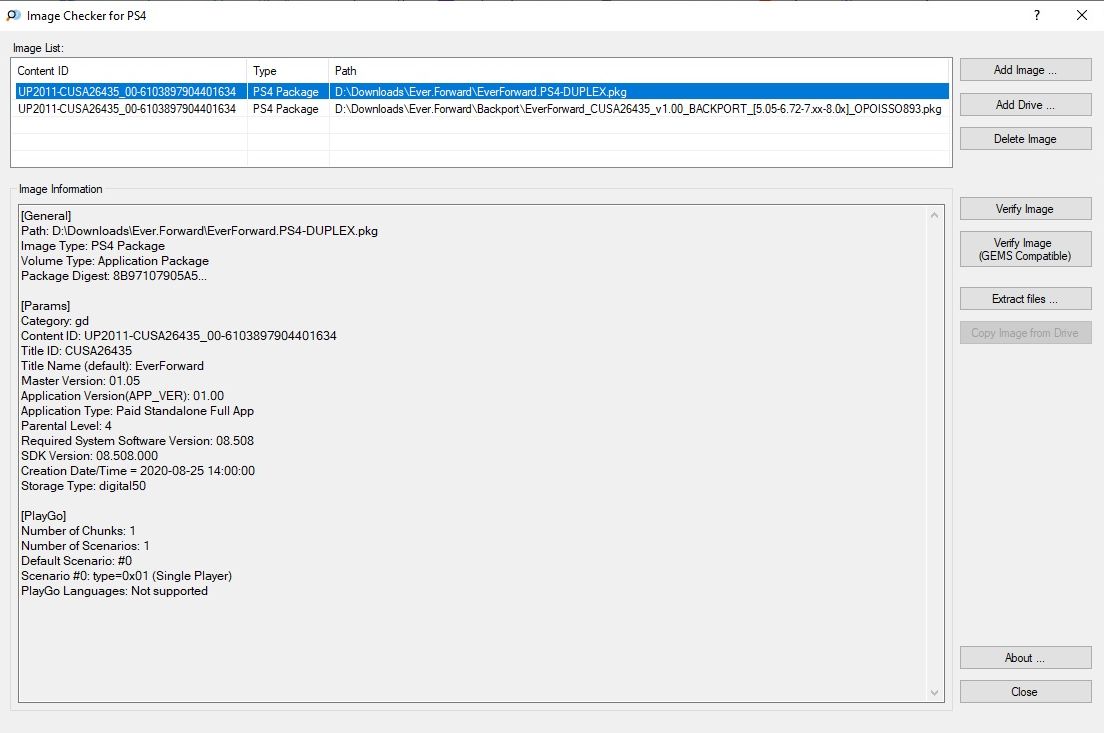
Task: Click Content ID cell in second list row
Action: pos(127,109)
